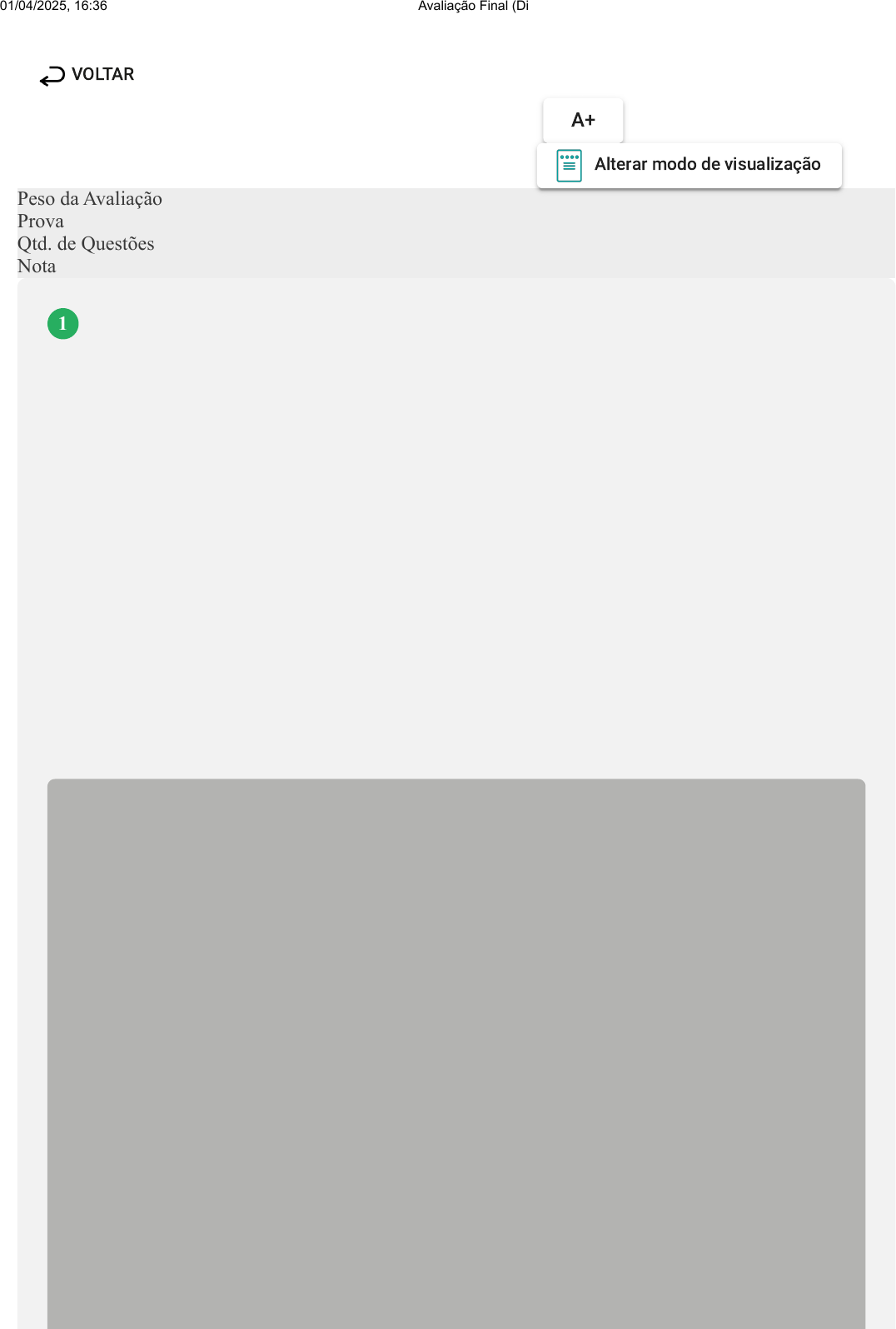Open the Alterar modo de visualização popup panel
The image size is (896, 1329).
[x=689, y=165]
